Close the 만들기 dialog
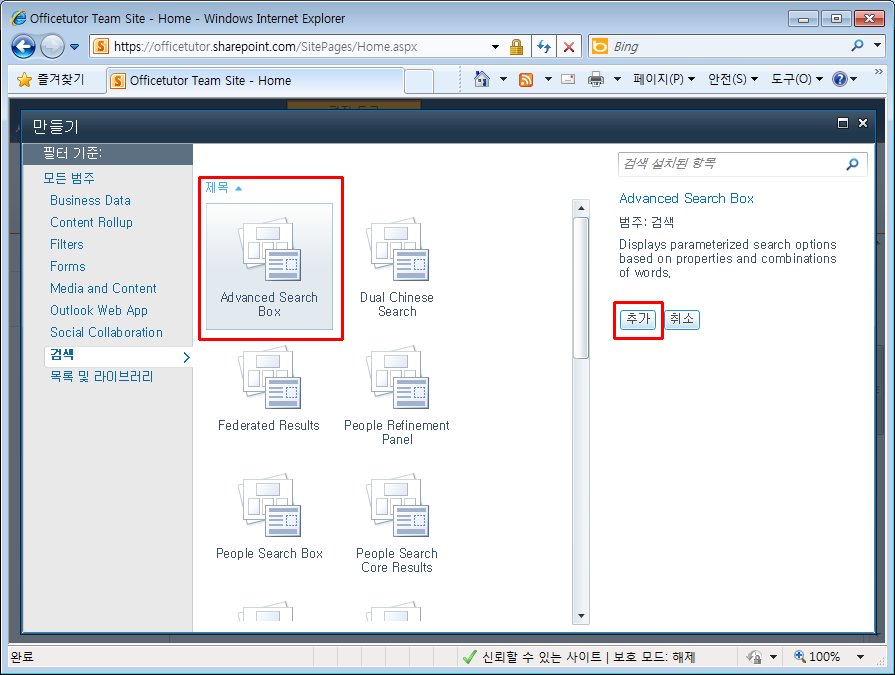895x675 pixels. (863, 123)
